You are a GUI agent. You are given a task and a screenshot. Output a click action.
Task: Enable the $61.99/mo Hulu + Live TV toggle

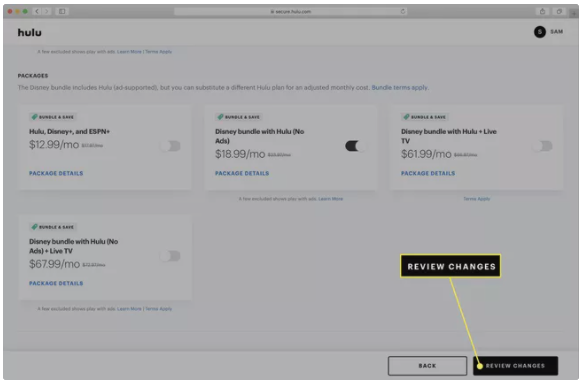(x=542, y=146)
